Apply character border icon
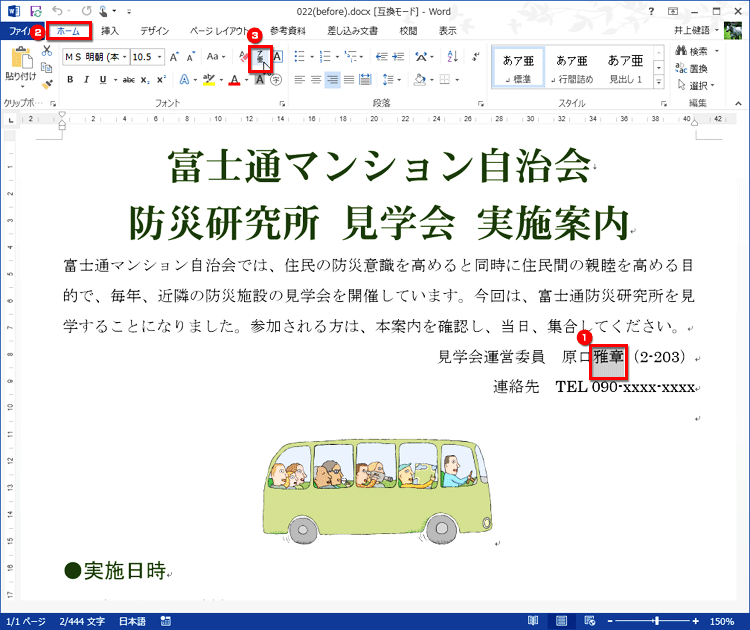This screenshot has height=630, width=750. pos(277,57)
